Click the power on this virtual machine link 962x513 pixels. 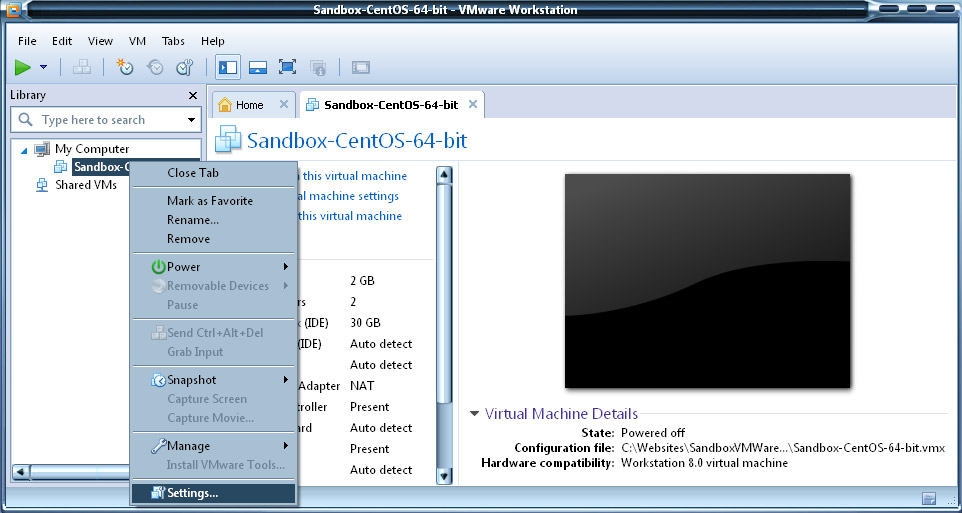[x=353, y=176]
